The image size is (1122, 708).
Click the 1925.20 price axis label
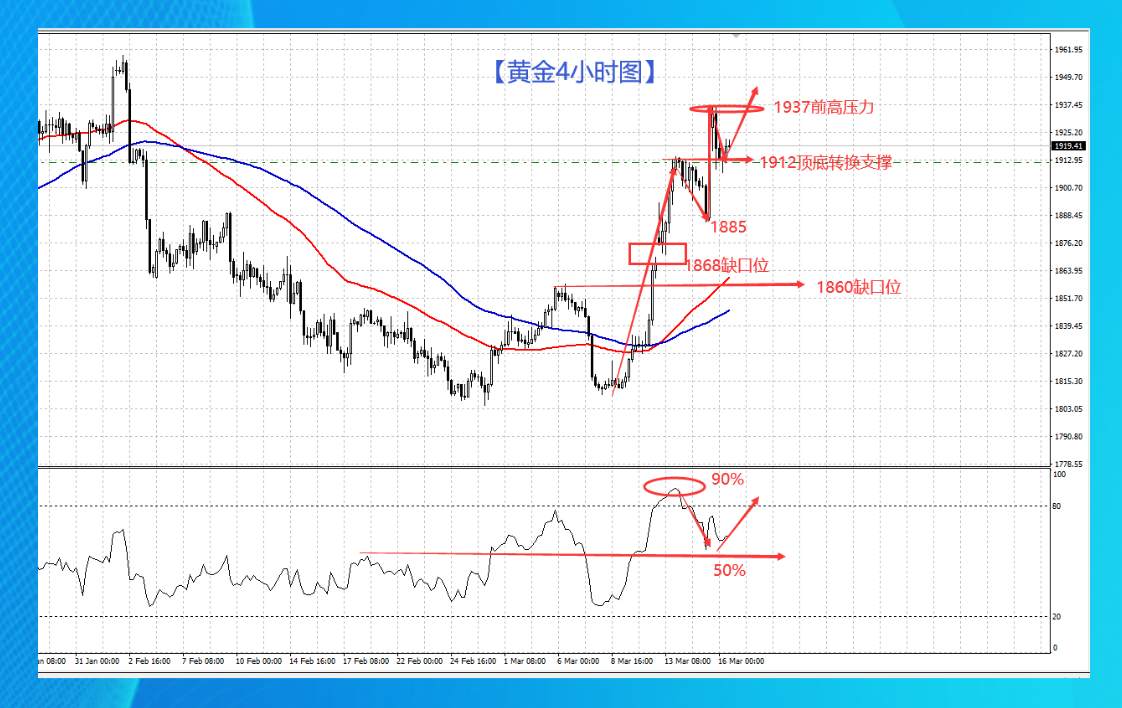(x=1069, y=132)
